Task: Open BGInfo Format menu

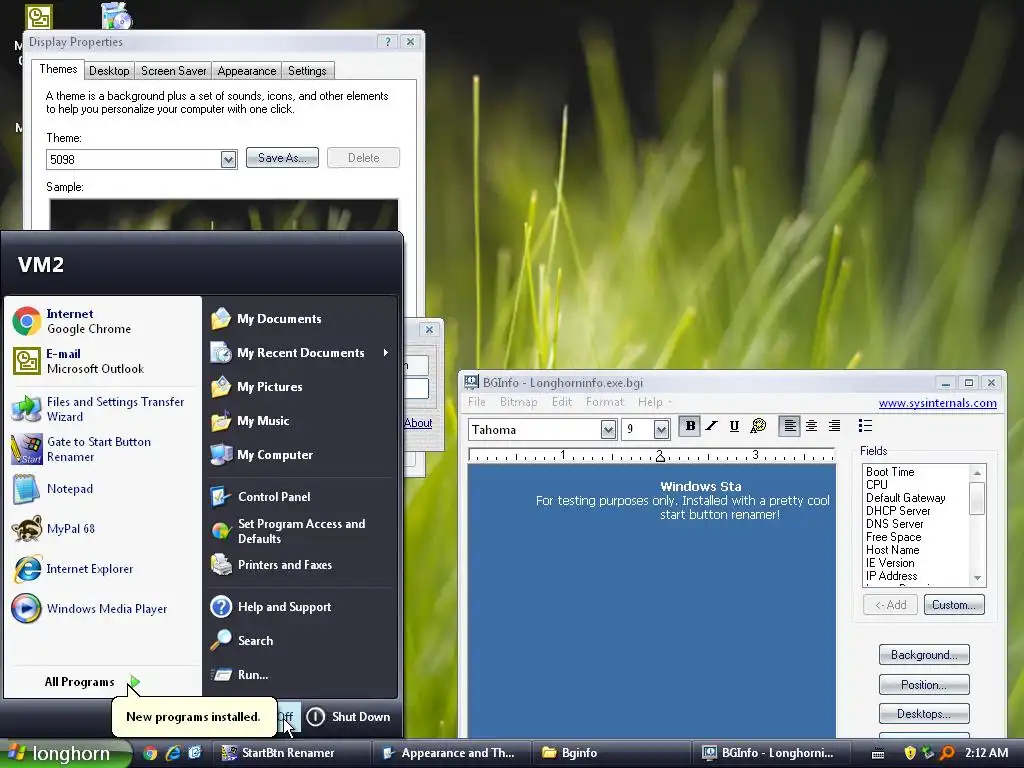Action: pos(605,402)
